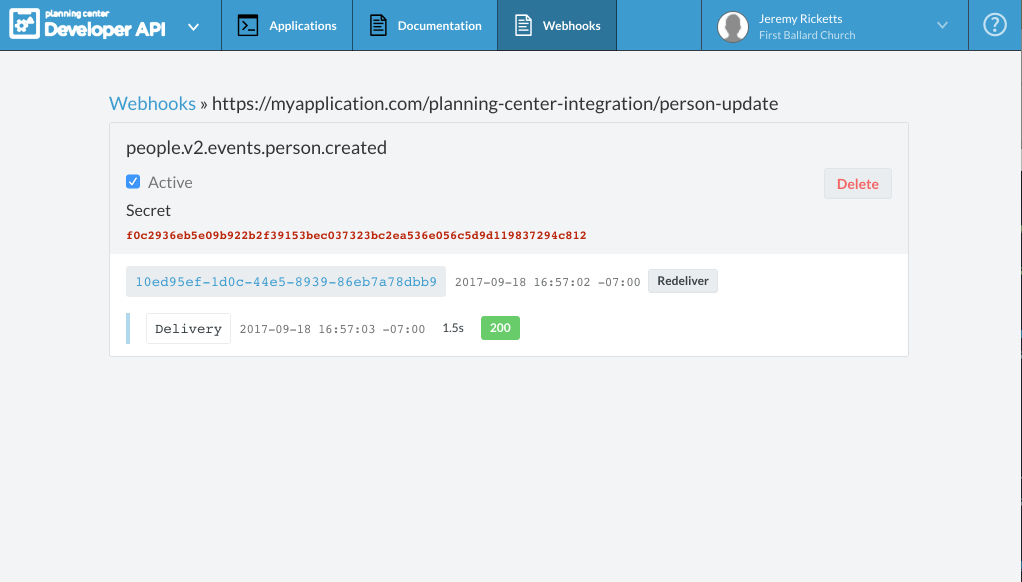1022x582 pixels.
Task: Click the 10ed95ef event UUID link
Action: click(x=285, y=281)
